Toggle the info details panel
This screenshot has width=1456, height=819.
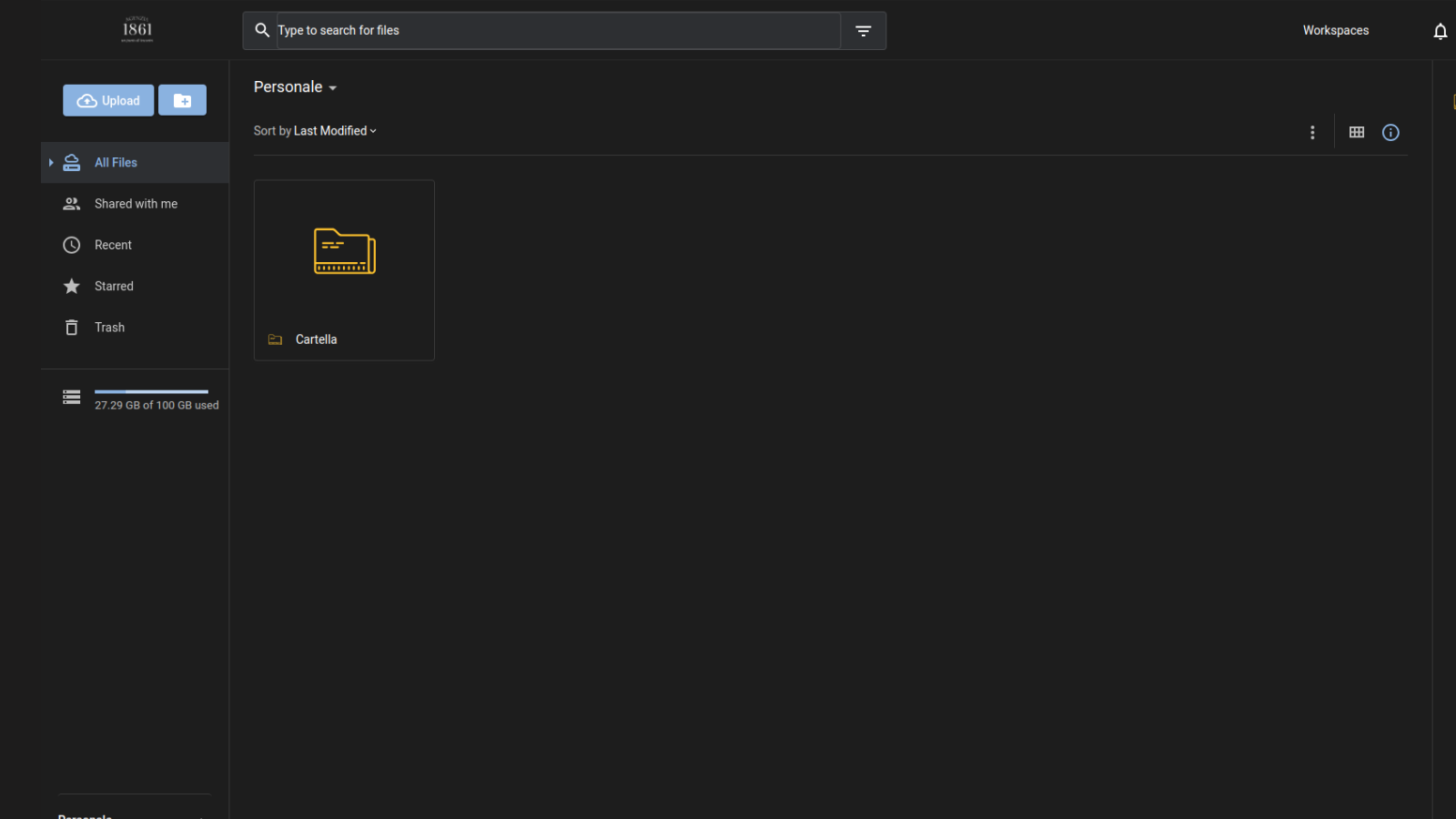(1390, 133)
